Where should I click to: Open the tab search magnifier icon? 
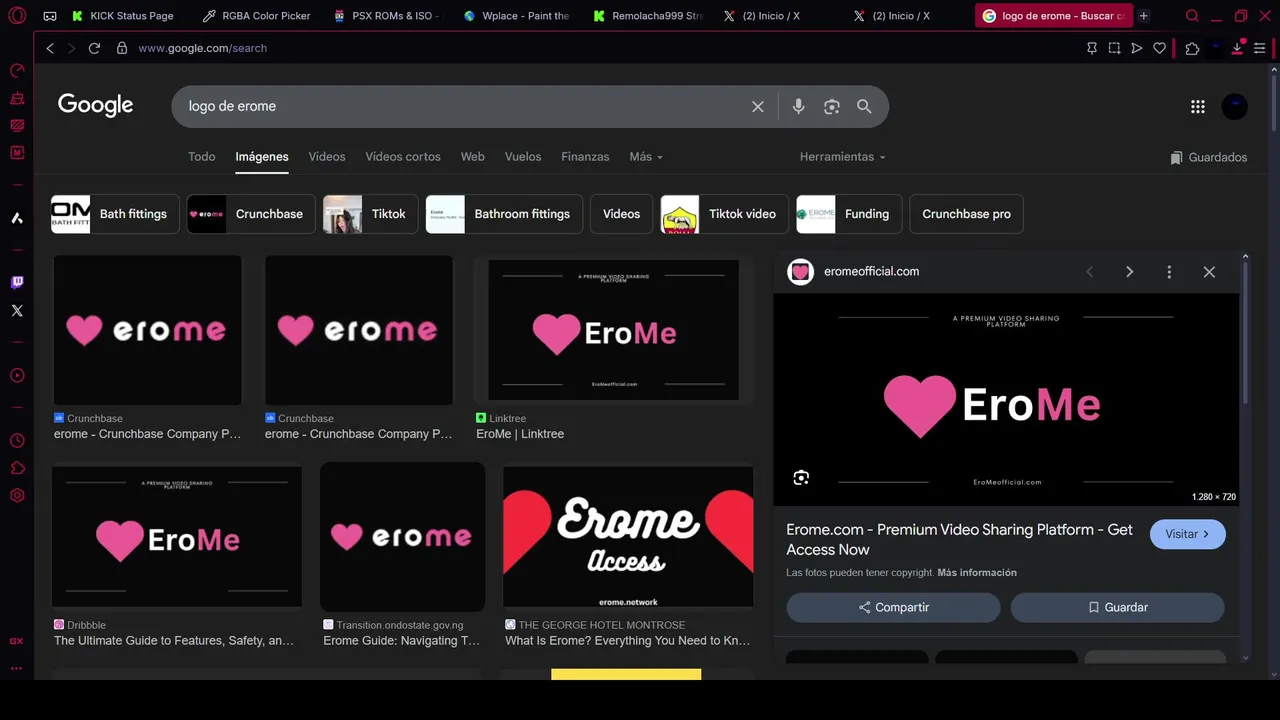(1192, 16)
